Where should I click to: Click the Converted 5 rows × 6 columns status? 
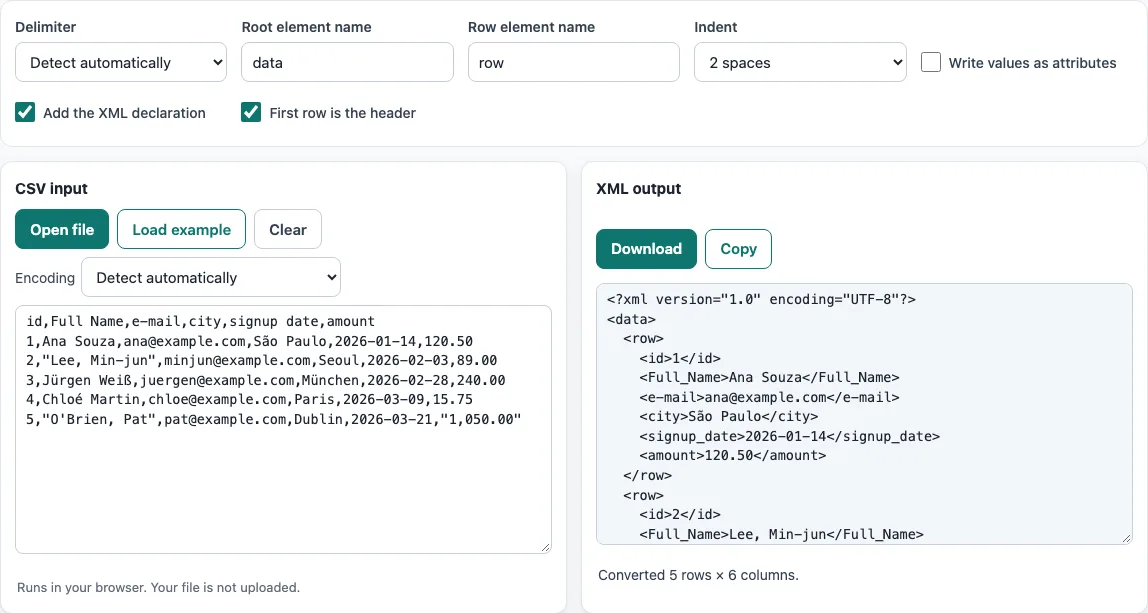tap(698, 575)
